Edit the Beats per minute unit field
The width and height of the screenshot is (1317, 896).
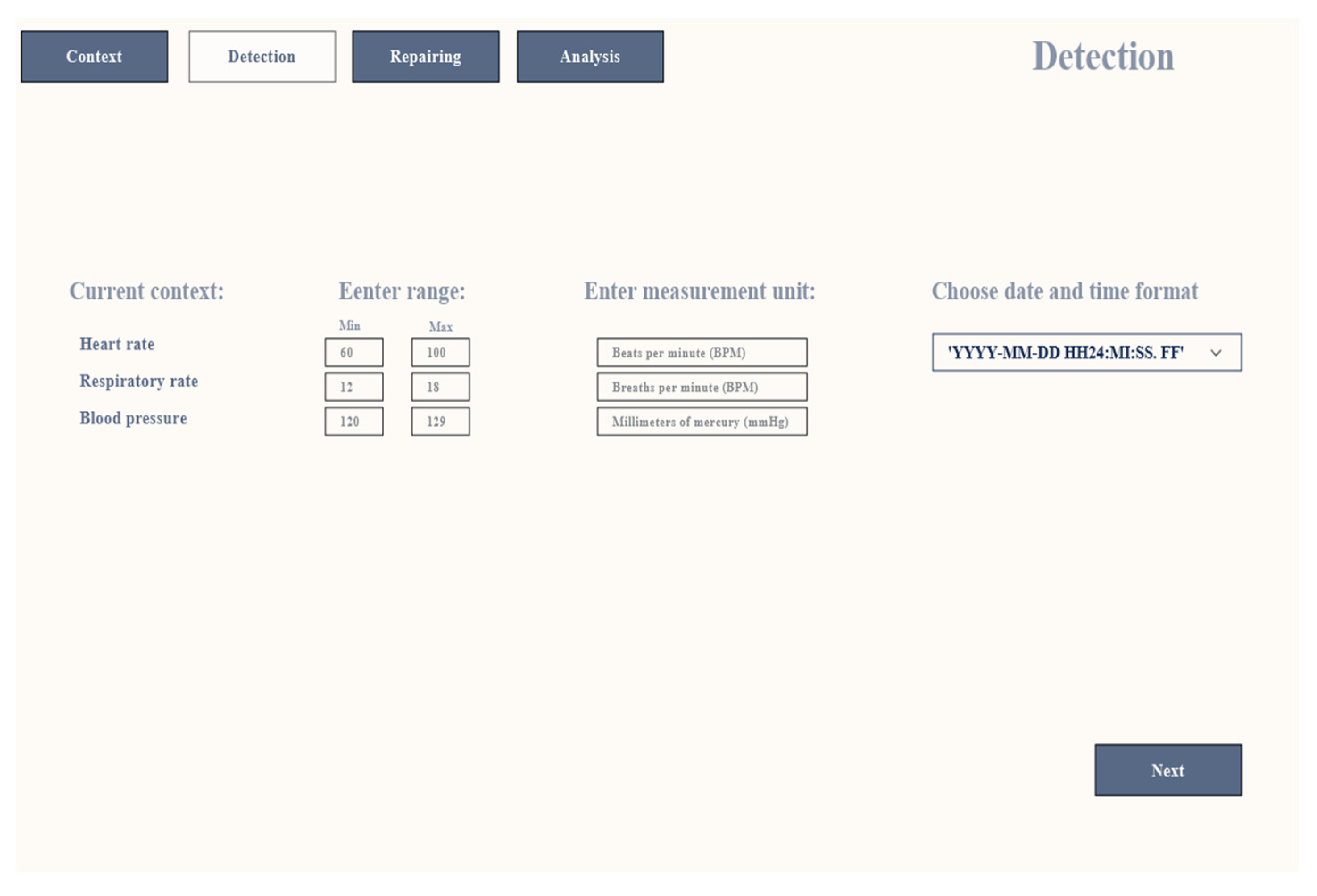tap(702, 353)
